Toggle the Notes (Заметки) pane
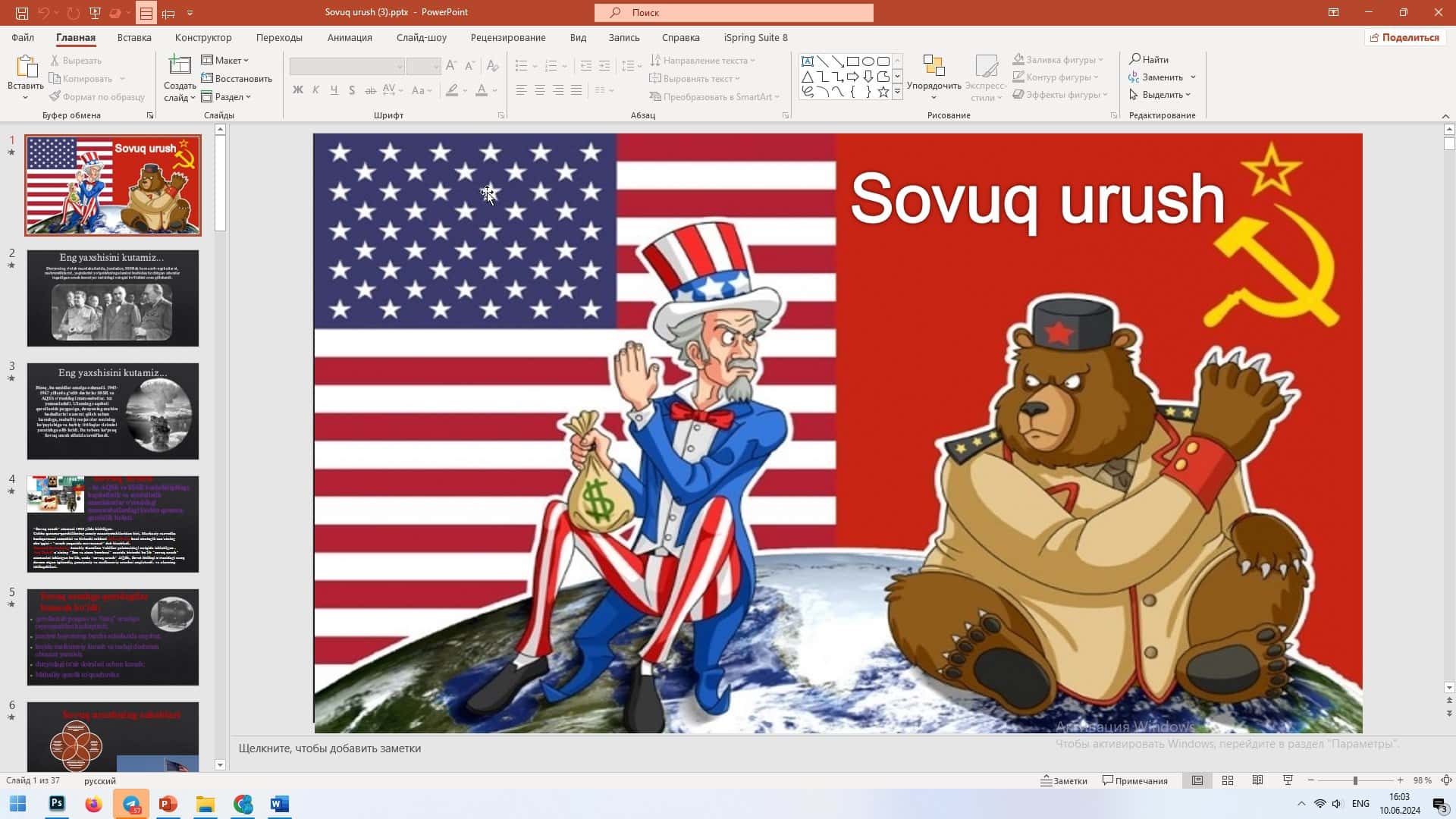This screenshot has height=819, width=1456. click(x=1064, y=780)
